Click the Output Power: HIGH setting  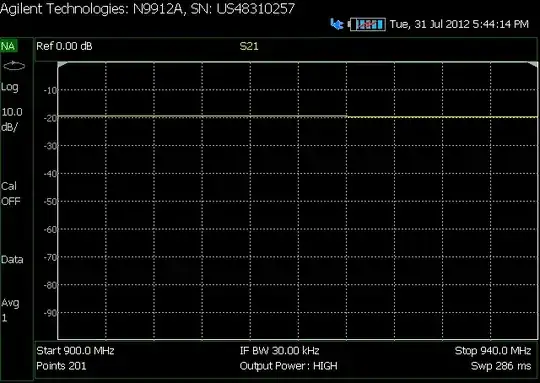(289, 366)
